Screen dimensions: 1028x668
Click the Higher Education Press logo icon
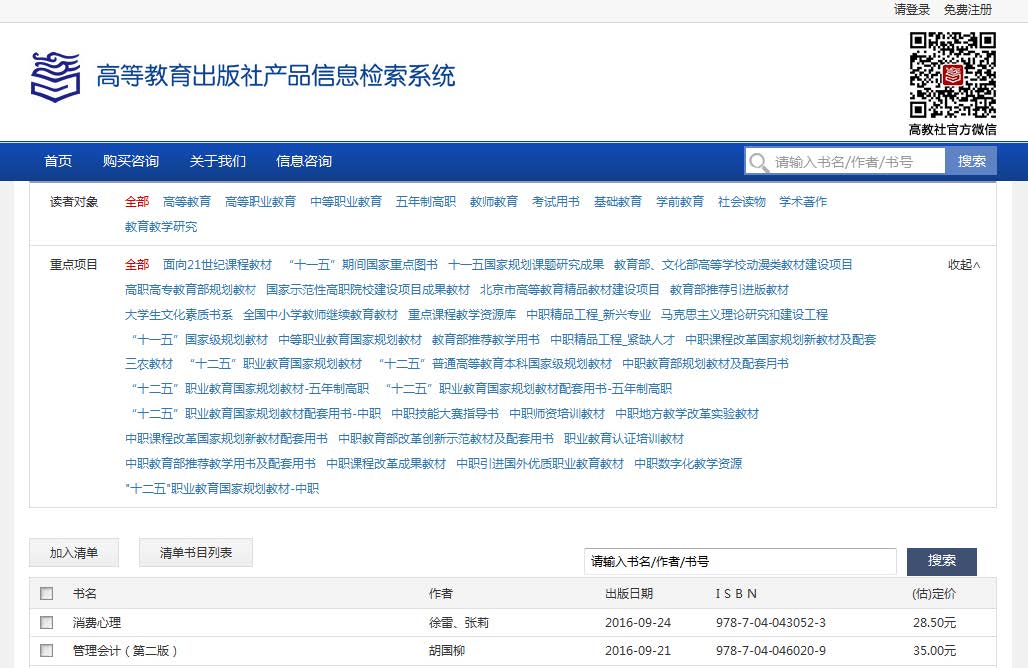coord(56,77)
